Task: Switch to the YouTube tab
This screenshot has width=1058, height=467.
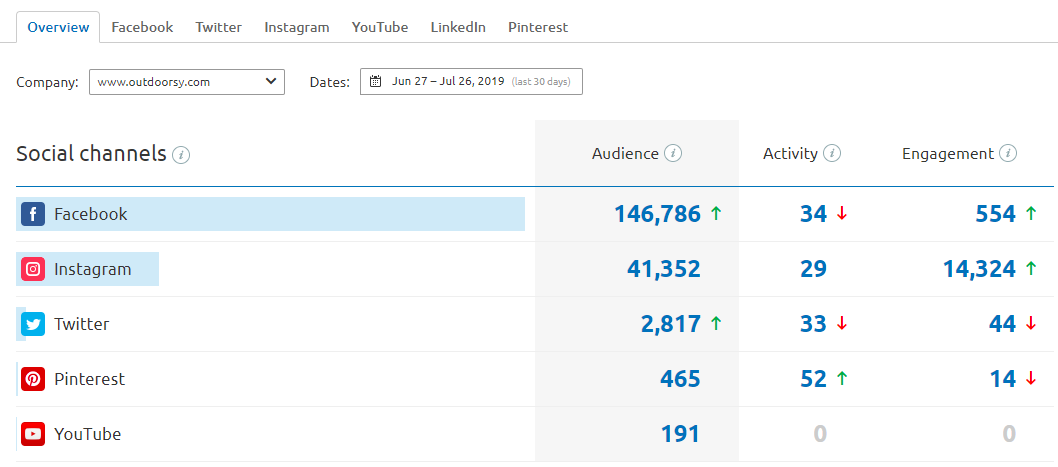Action: click(x=380, y=28)
